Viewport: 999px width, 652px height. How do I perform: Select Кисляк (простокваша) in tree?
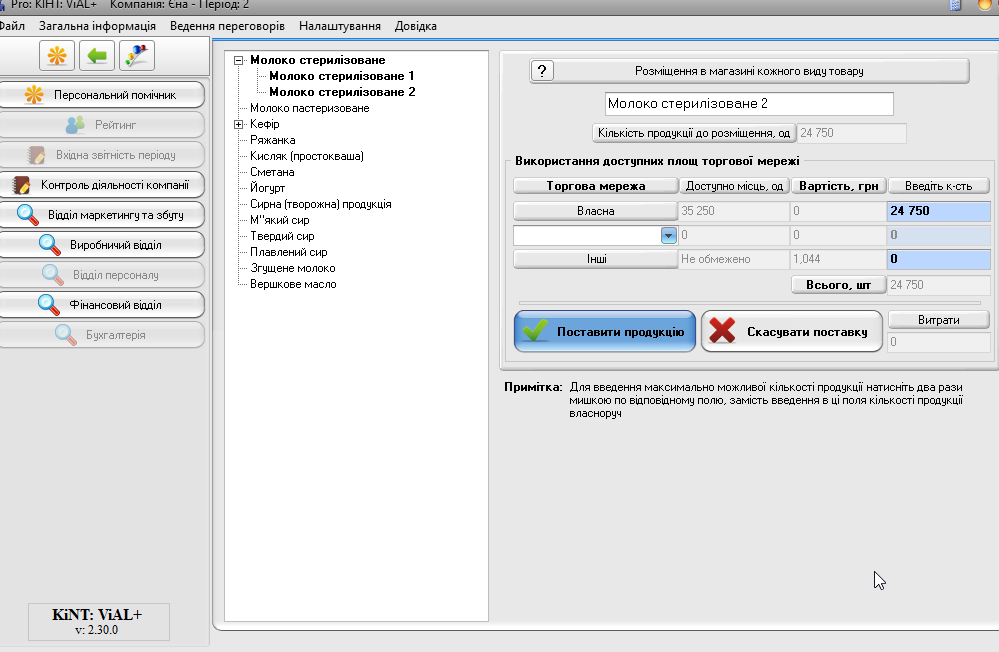coord(306,156)
